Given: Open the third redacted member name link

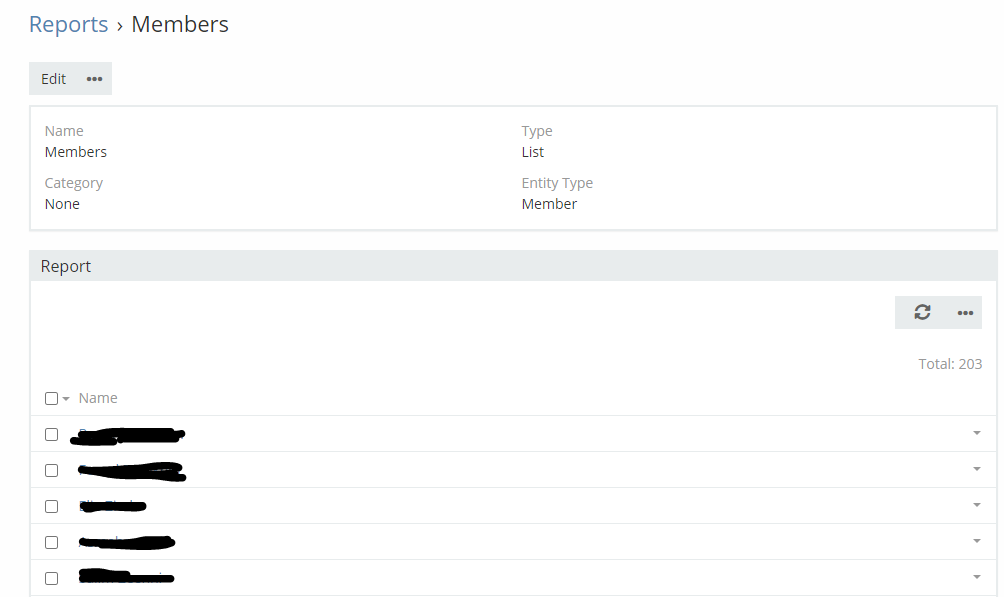Looking at the screenshot, I should coord(113,506).
